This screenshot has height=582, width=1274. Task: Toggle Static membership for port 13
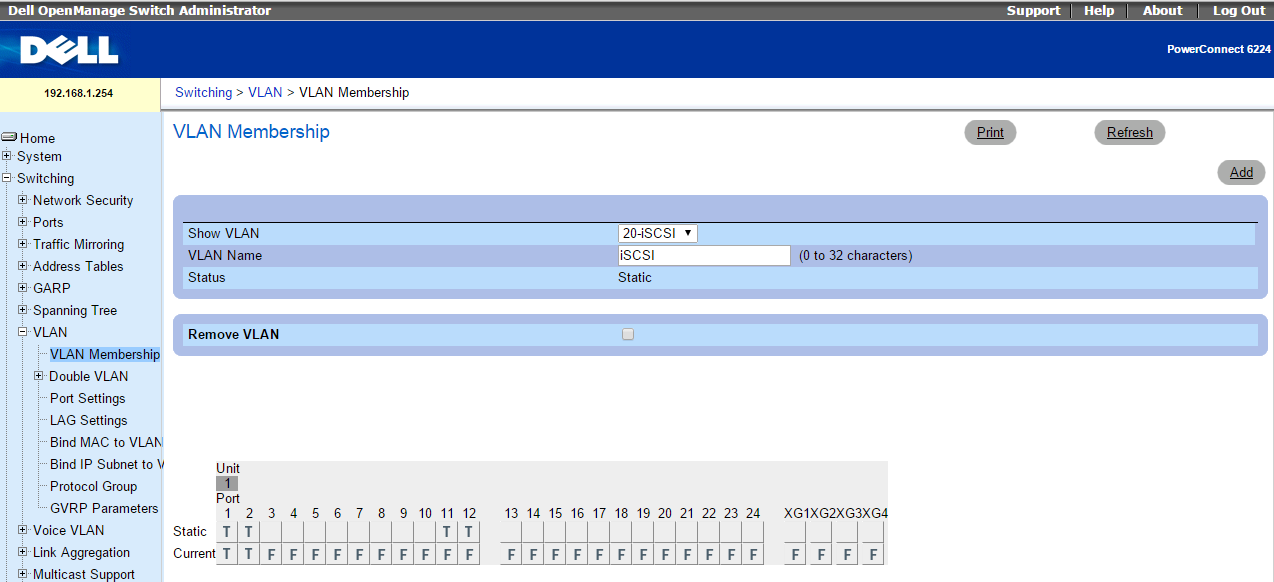point(511,531)
